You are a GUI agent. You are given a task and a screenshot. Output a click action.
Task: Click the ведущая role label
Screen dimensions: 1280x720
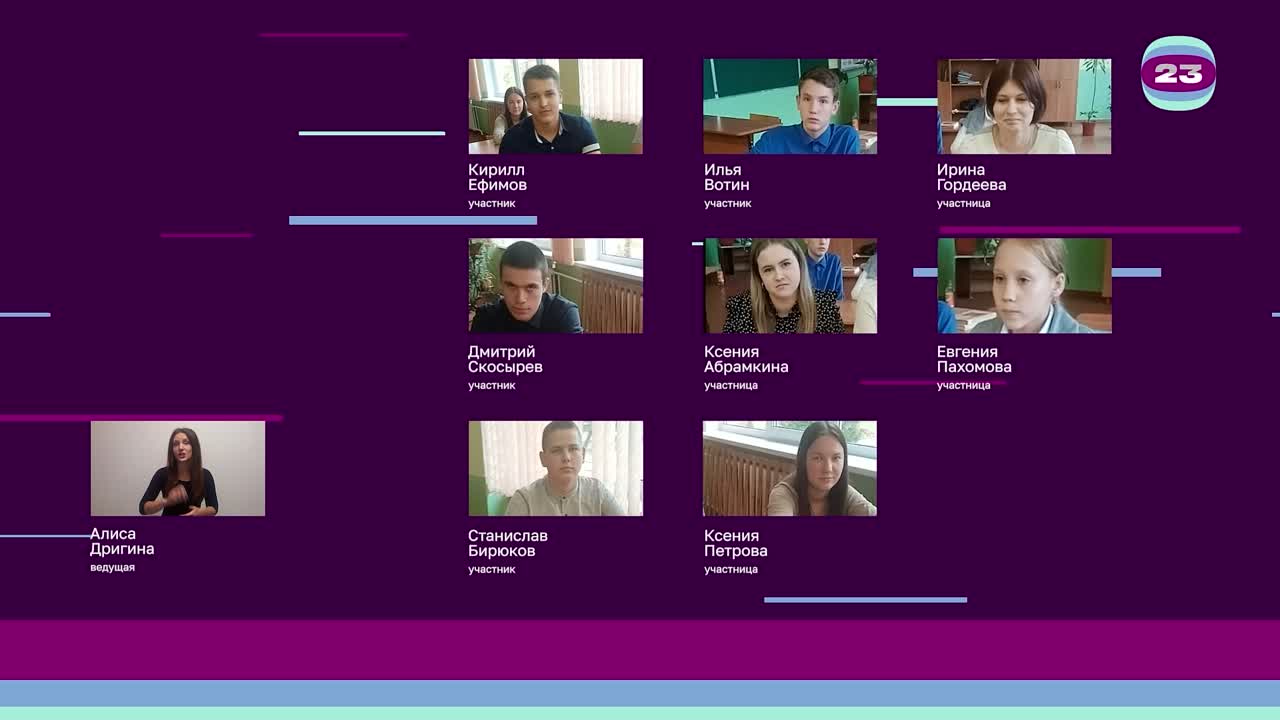(x=112, y=568)
